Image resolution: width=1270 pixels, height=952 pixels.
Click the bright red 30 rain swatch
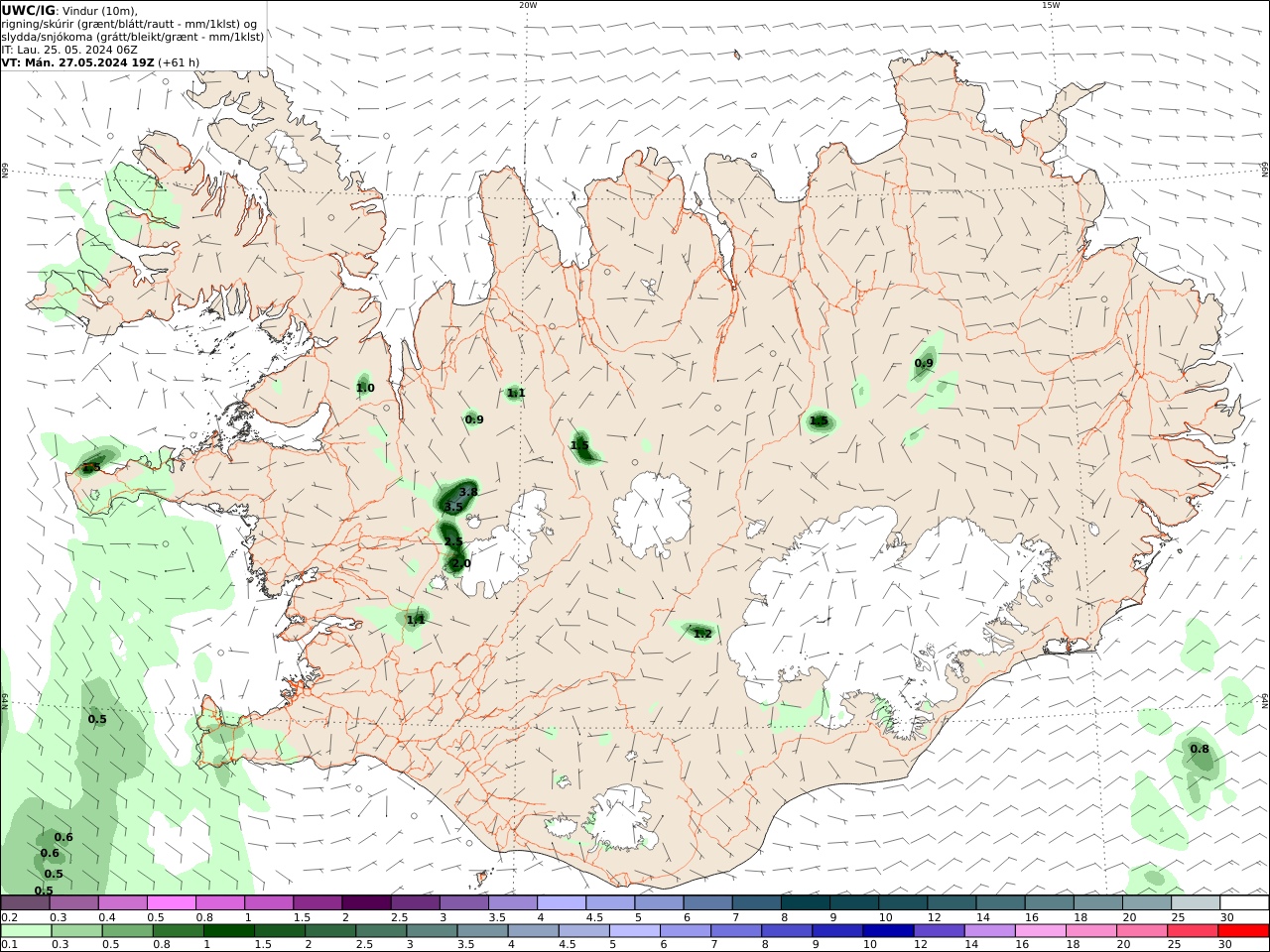pyautogui.click(x=1243, y=931)
